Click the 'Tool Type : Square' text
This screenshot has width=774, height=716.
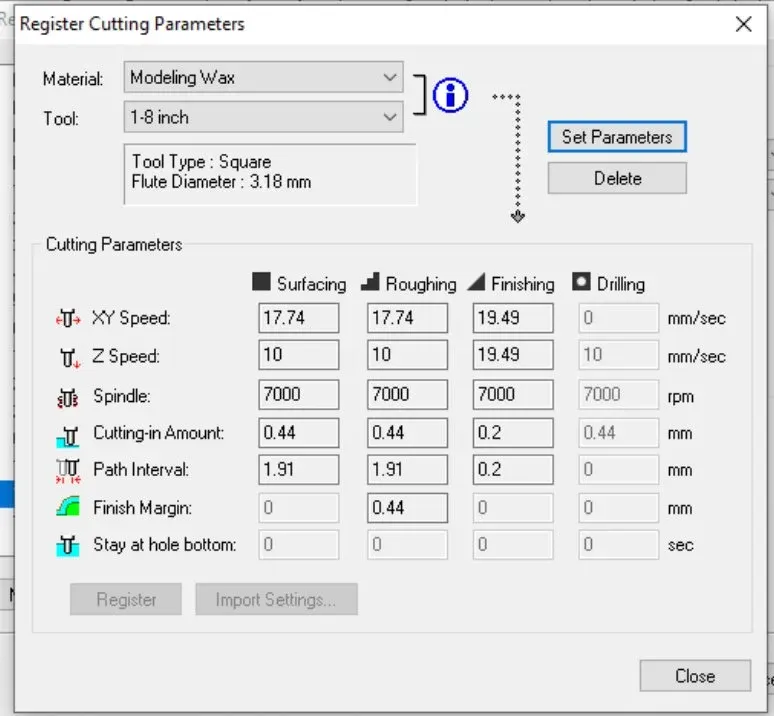coord(201,162)
